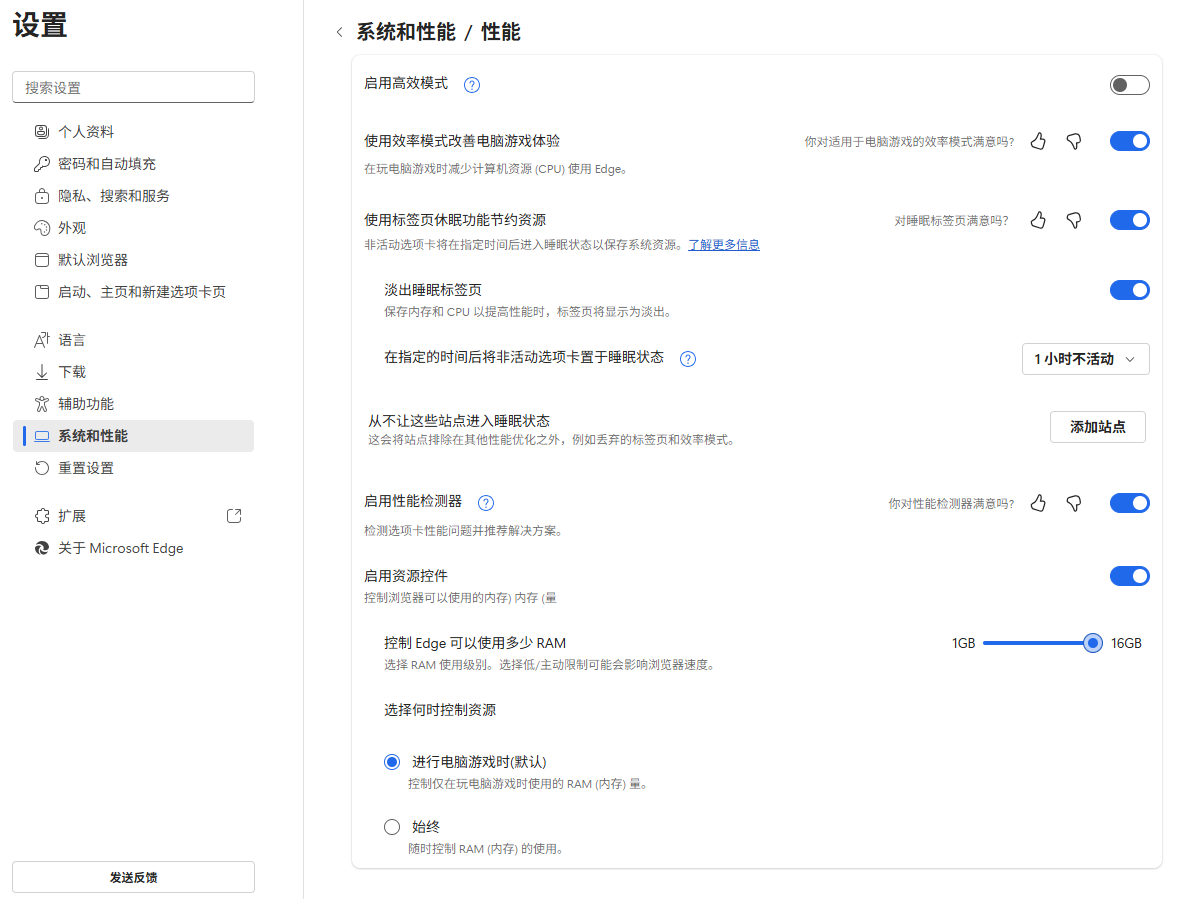
Task: Click the external link icon beside 扩展
Action: [x=233, y=515]
